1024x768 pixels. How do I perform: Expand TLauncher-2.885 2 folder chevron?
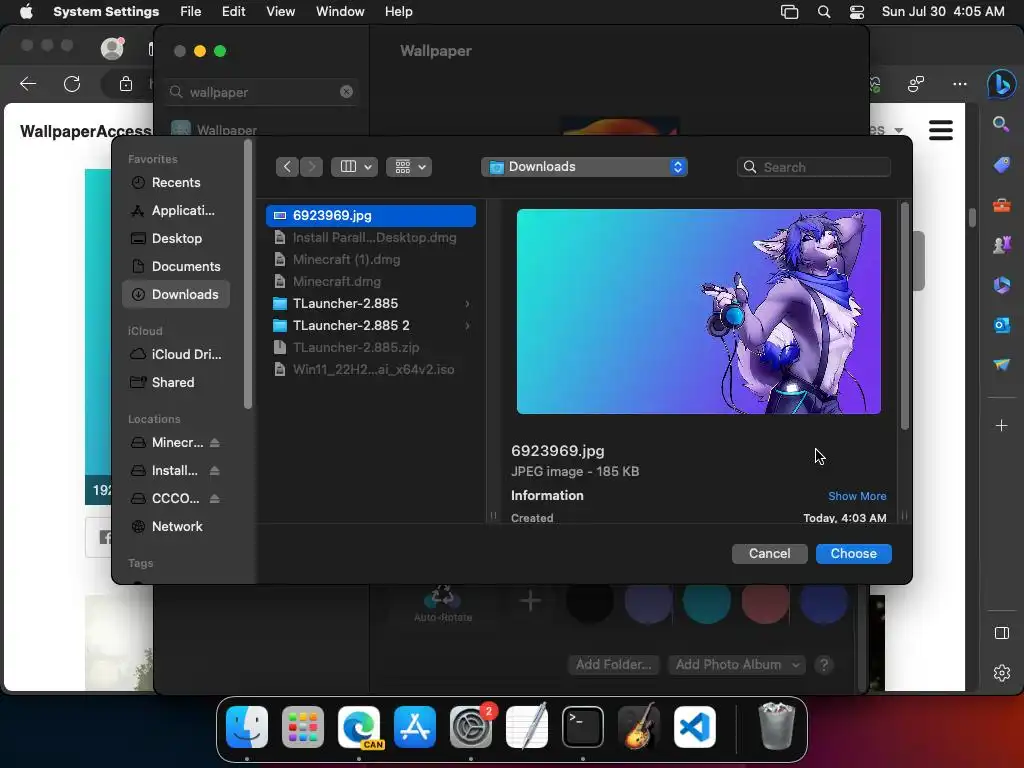tap(467, 326)
